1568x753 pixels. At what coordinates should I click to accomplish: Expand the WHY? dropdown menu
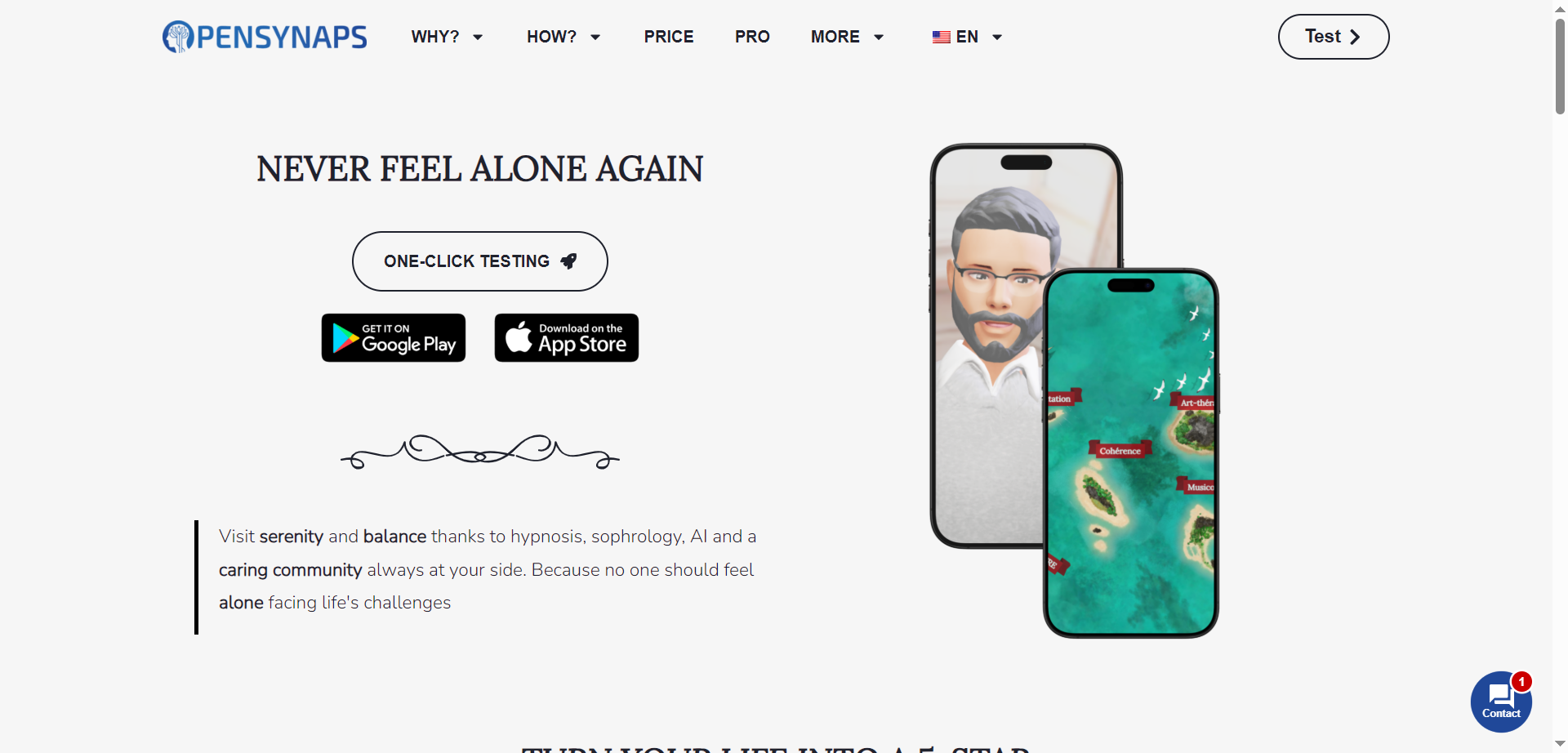pos(447,37)
